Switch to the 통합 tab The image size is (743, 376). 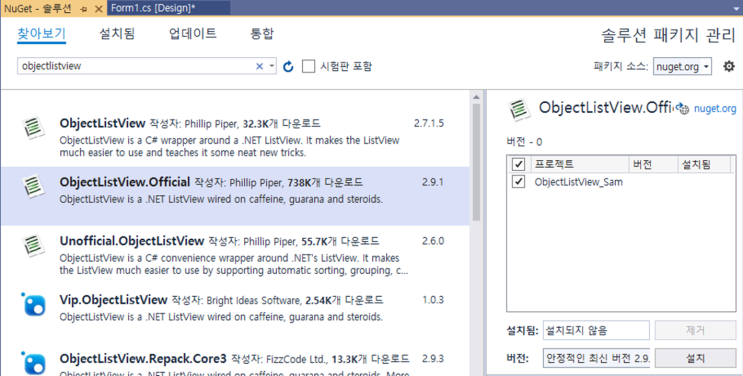click(x=262, y=34)
